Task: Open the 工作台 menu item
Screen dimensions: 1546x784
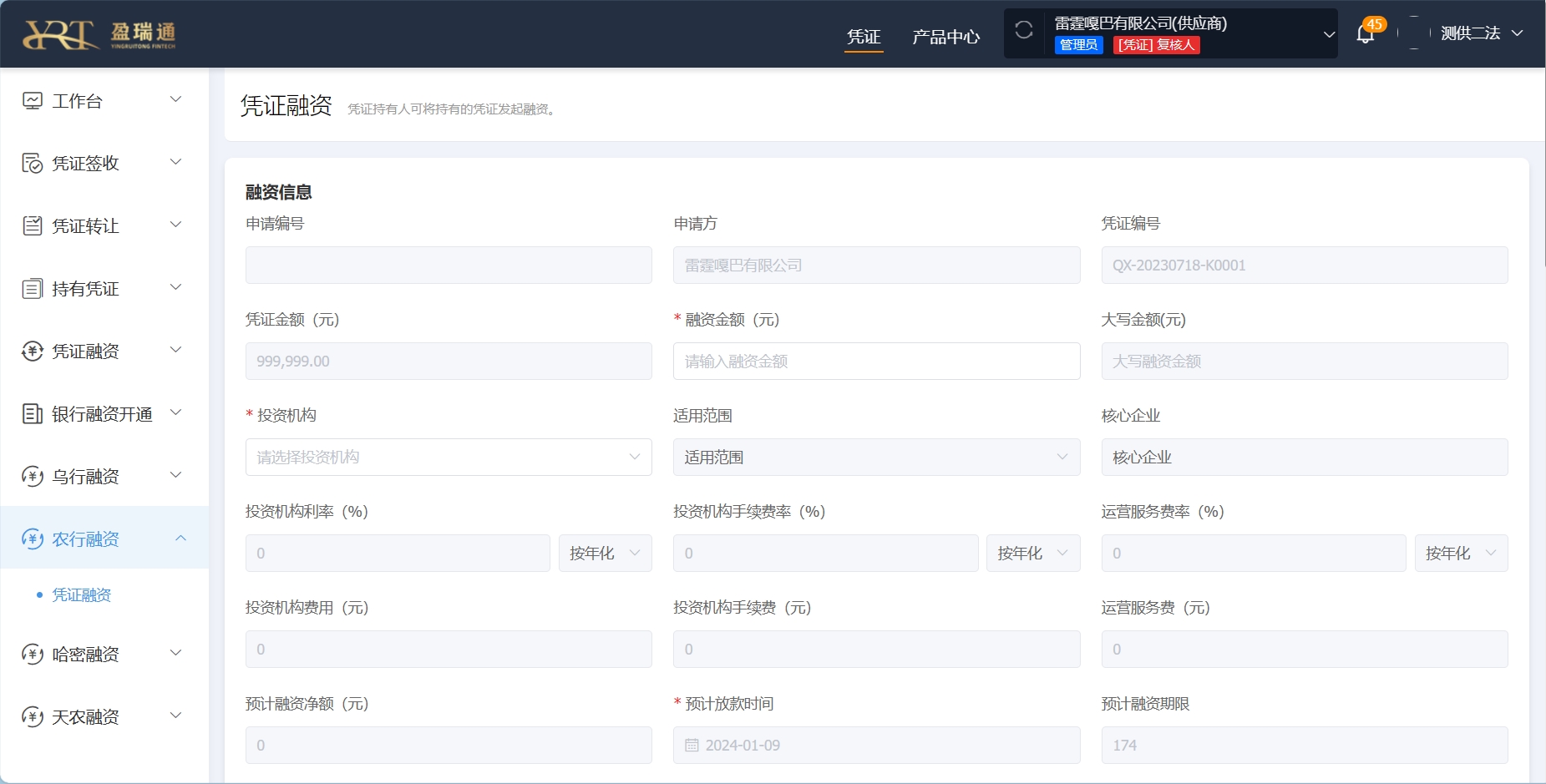Action: click(x=104, y=101)
